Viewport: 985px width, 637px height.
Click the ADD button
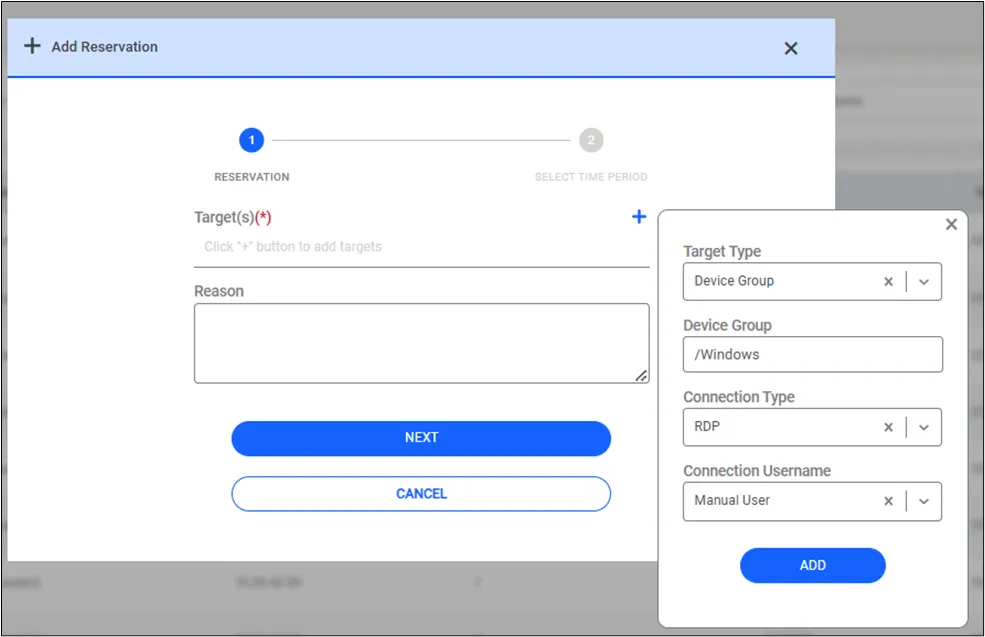pyautogui.click(x=812, y=565)
